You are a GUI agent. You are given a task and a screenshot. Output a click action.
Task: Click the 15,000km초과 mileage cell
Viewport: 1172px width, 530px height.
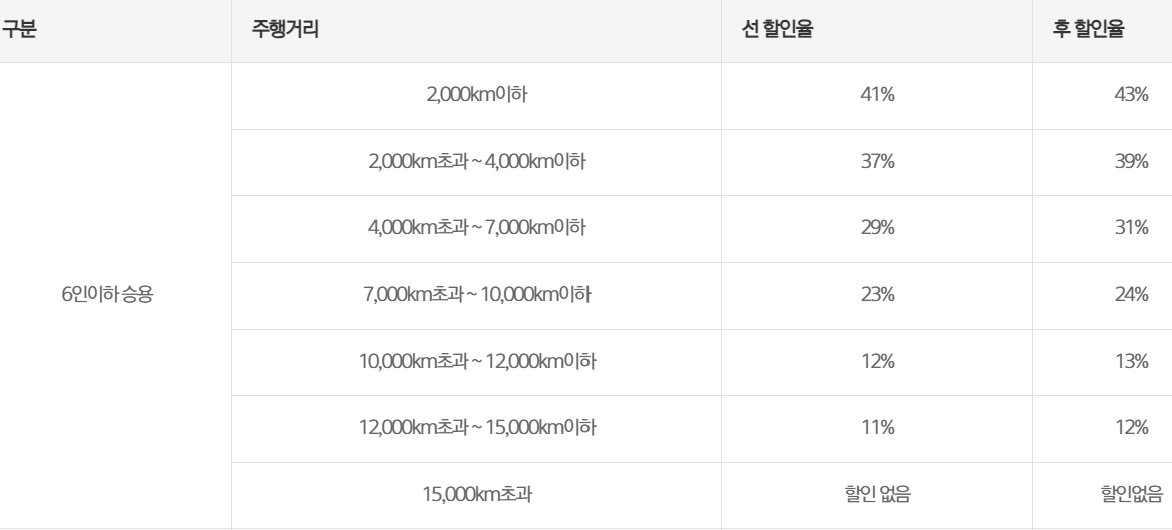tap(476, 495)
